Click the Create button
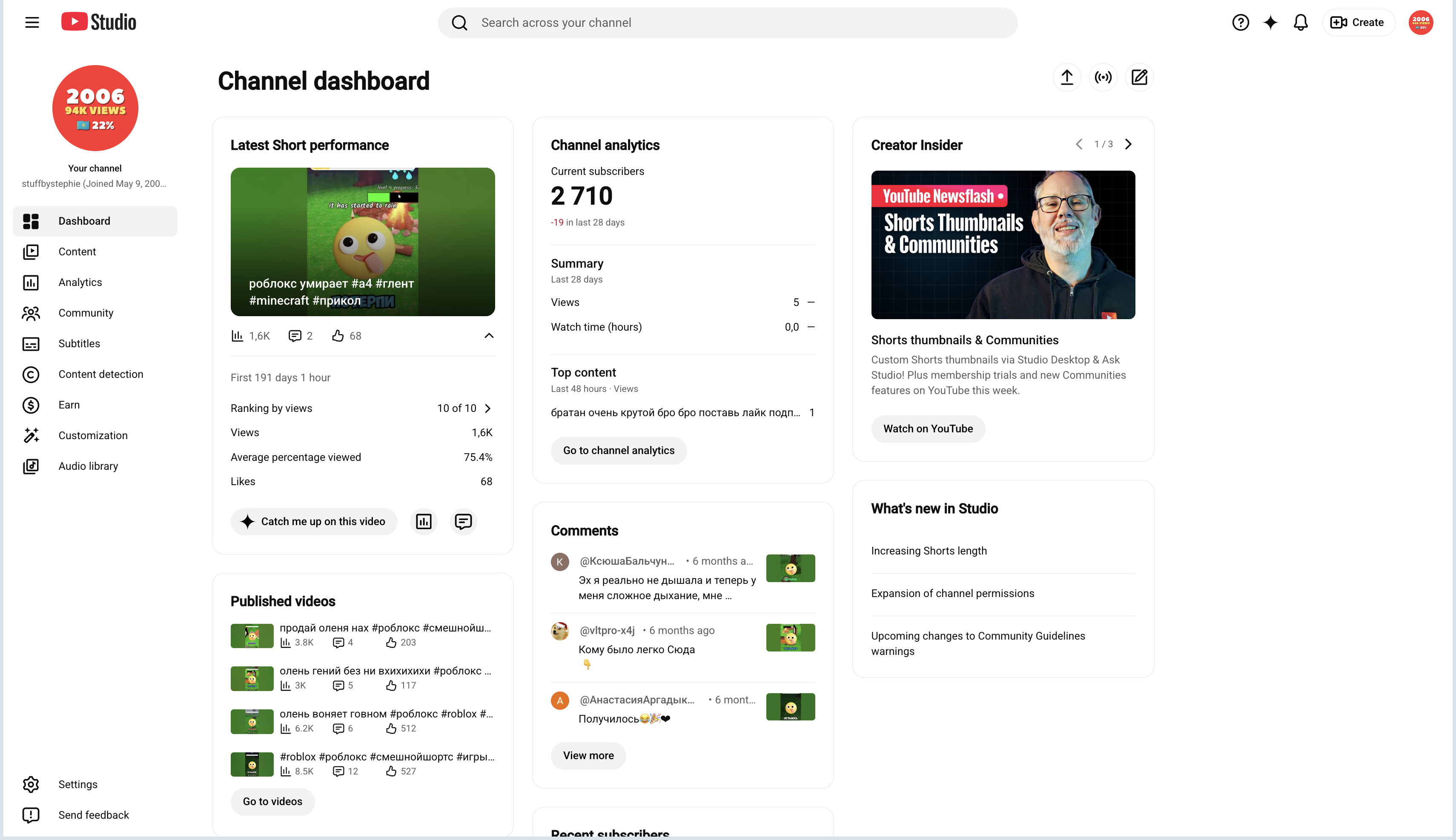 coord(1358,23)
